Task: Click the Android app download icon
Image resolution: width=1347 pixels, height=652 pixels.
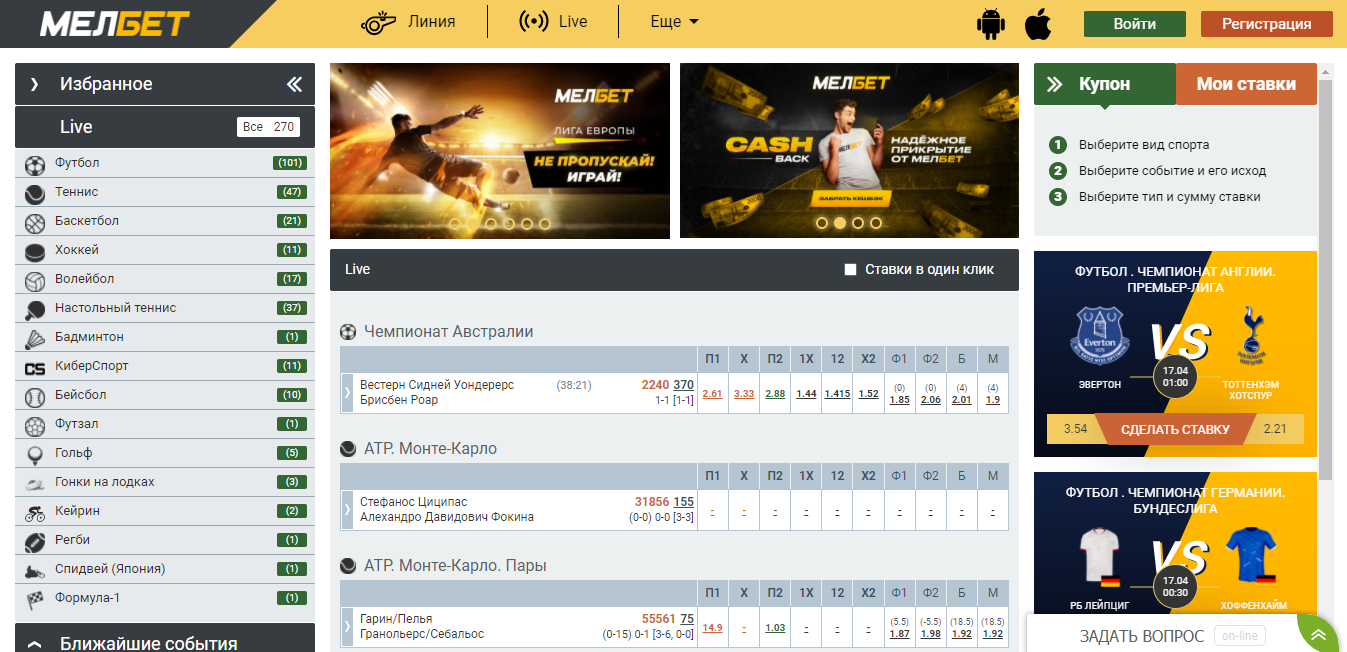Action: [990, 23]
